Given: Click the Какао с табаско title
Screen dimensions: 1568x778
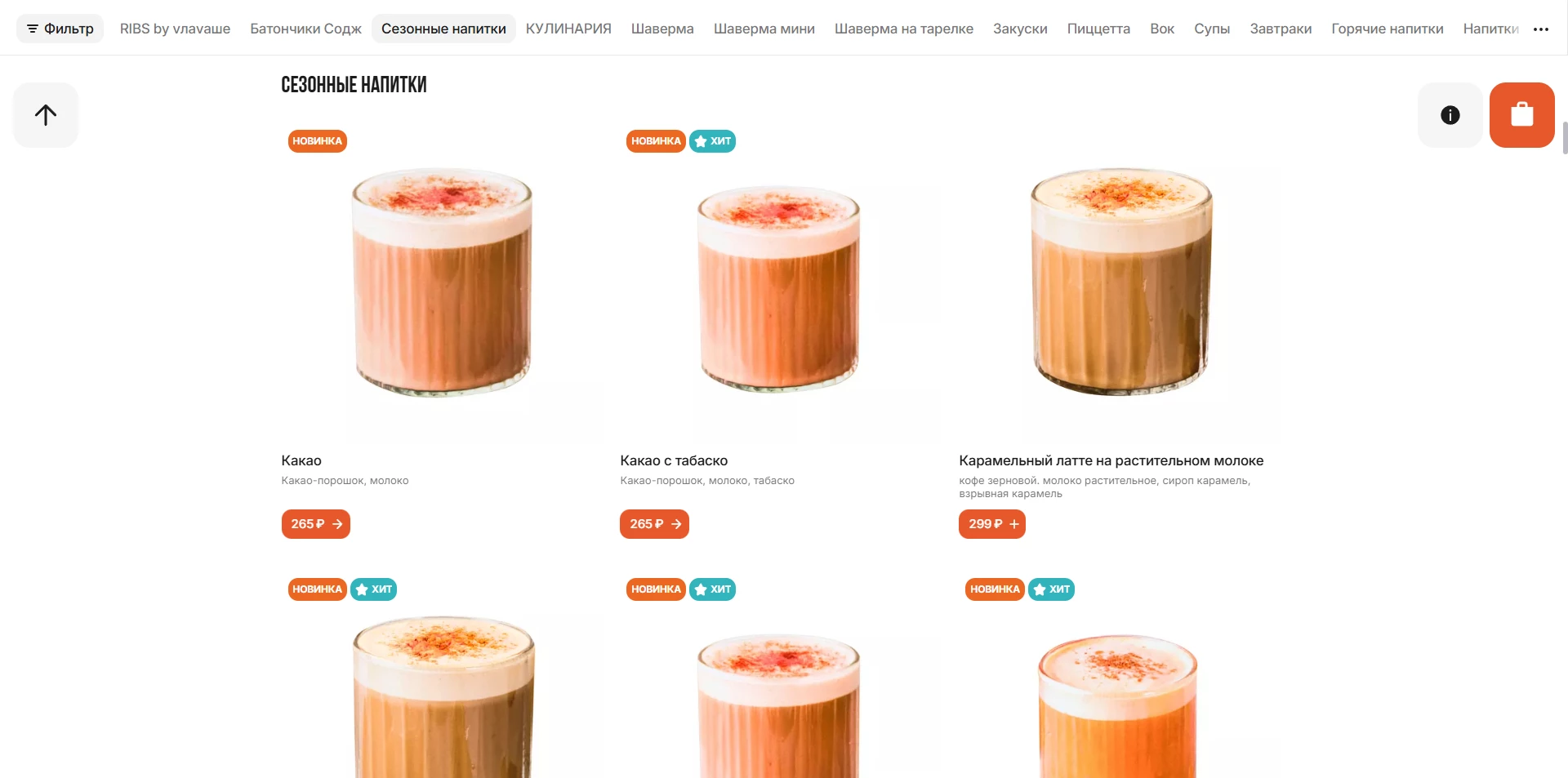Looking at the screenshot, I should pos(674,460).
